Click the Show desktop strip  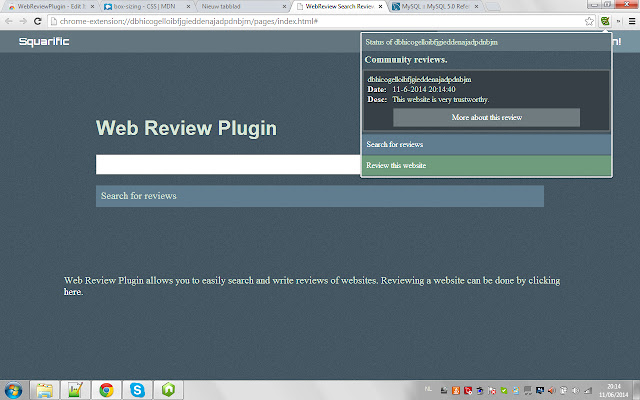[x=636, y=390]
